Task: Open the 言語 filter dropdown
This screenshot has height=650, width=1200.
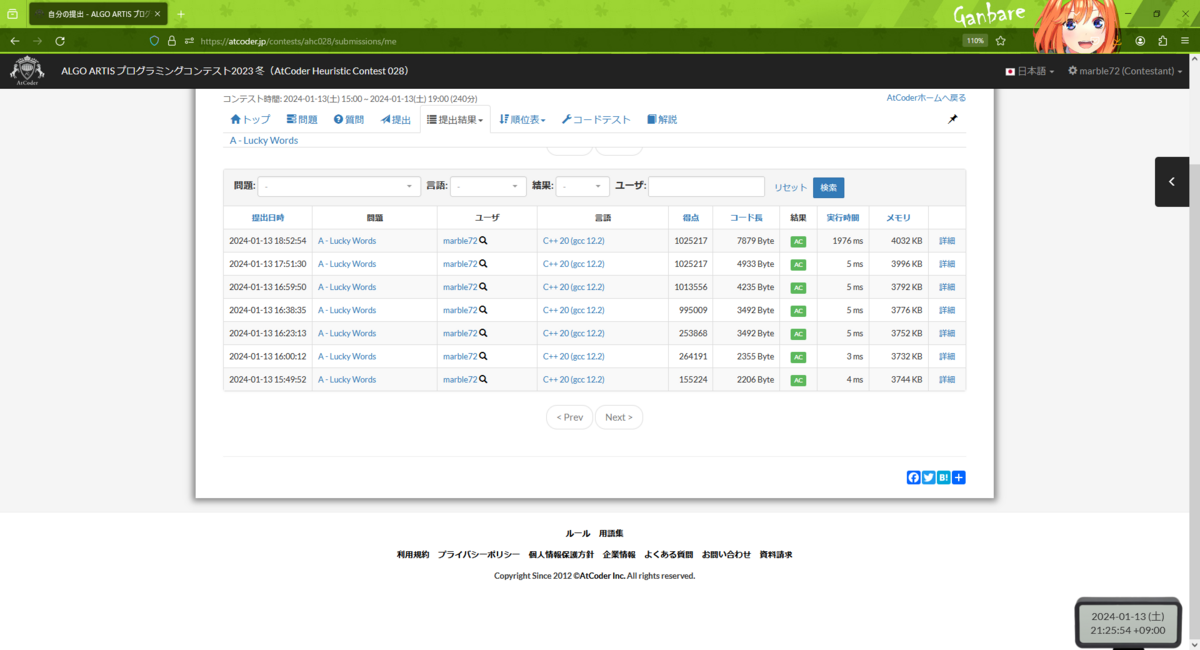Action: coord(488,187)
